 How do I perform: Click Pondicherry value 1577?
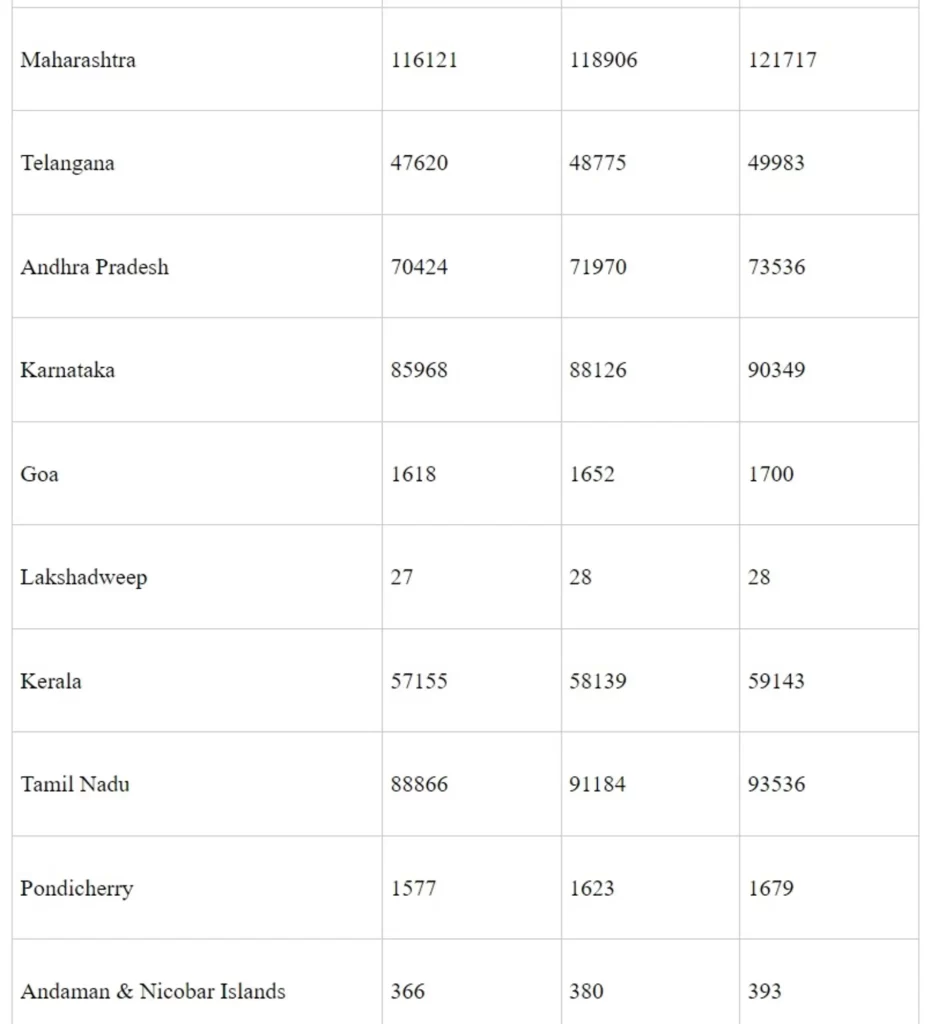point(413,888)
